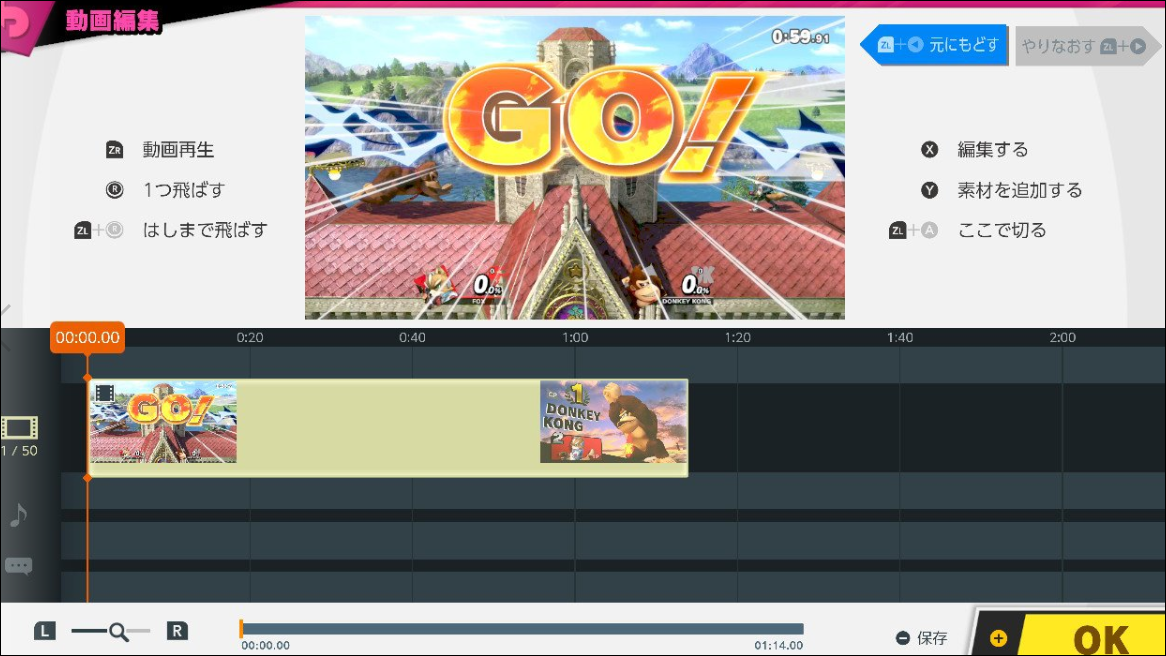Click the plus icon beside OK

point(999,638)
